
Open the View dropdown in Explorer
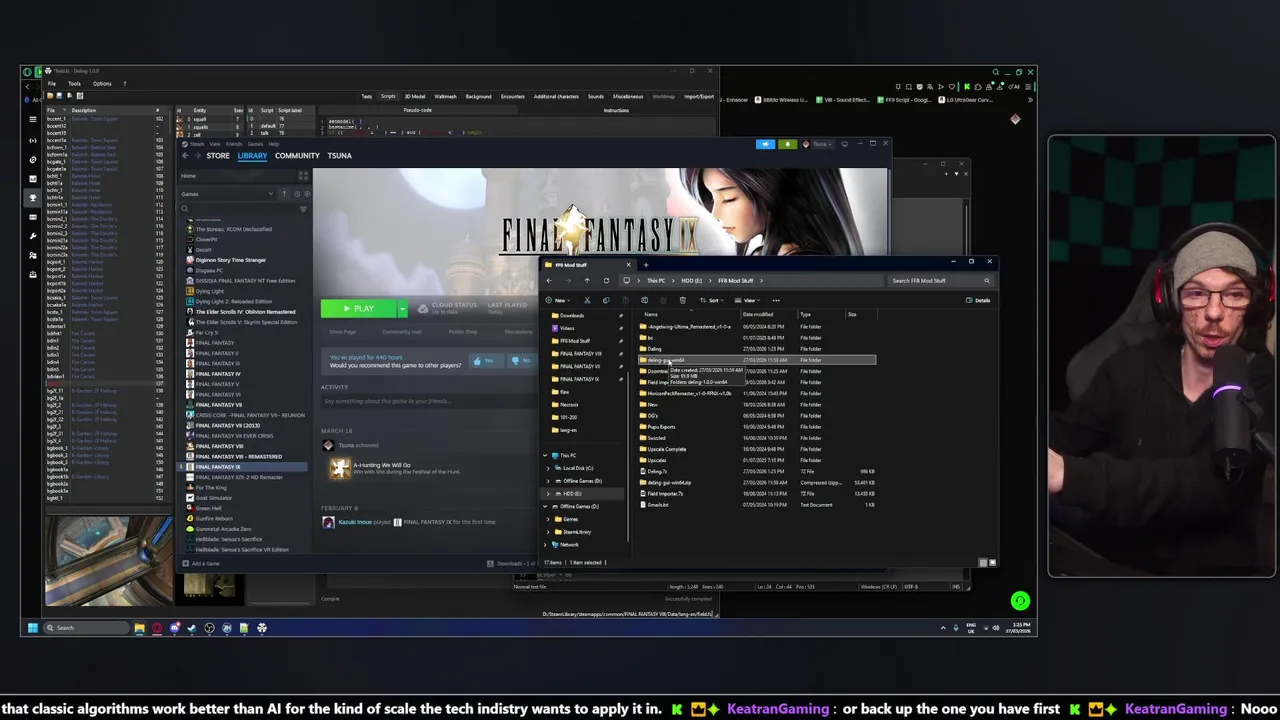coord(746,300)
